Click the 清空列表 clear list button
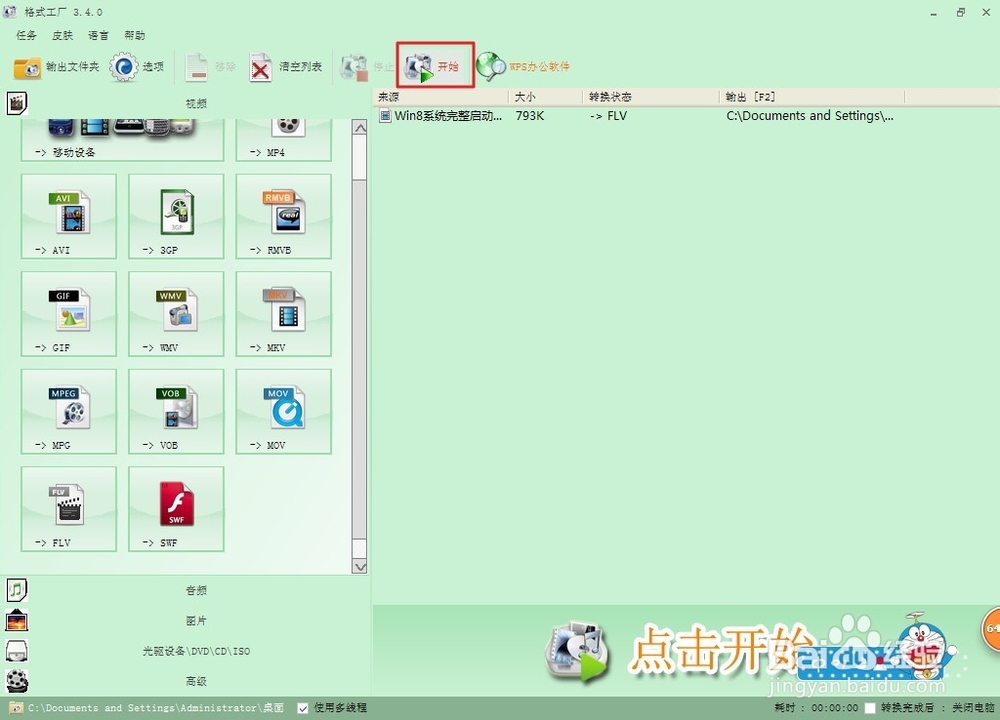Image resolution: width=1000 pixels, height=720 pixels. click(x=286, y=66)
